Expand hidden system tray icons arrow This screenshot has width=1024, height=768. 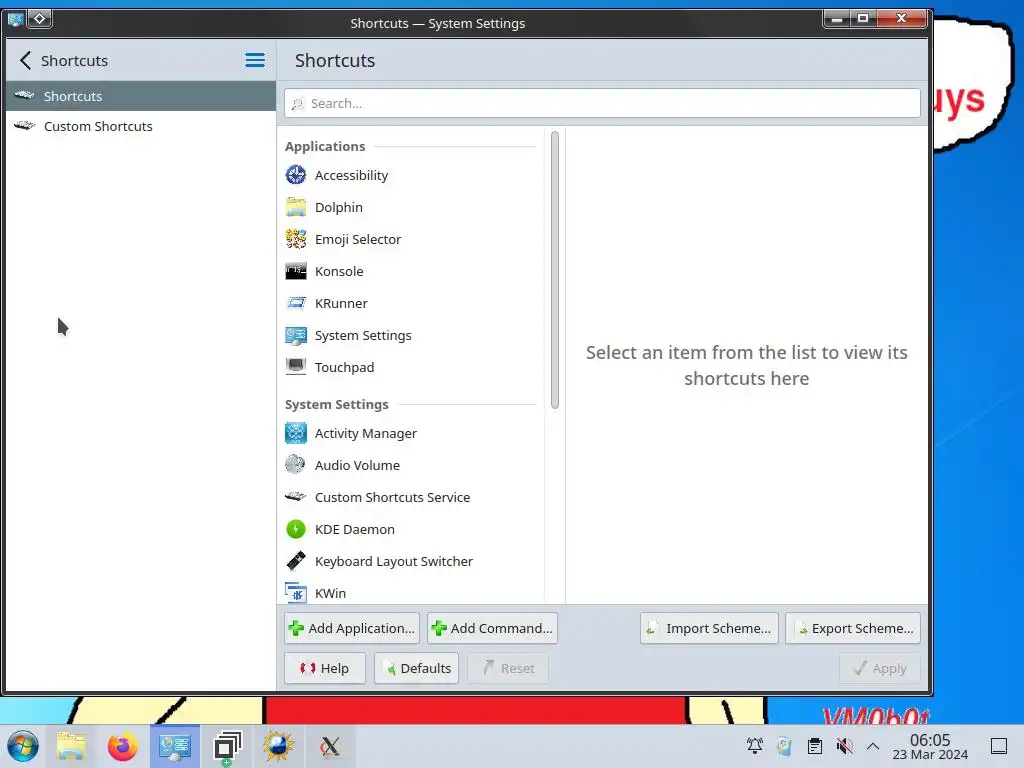point(872,746)
